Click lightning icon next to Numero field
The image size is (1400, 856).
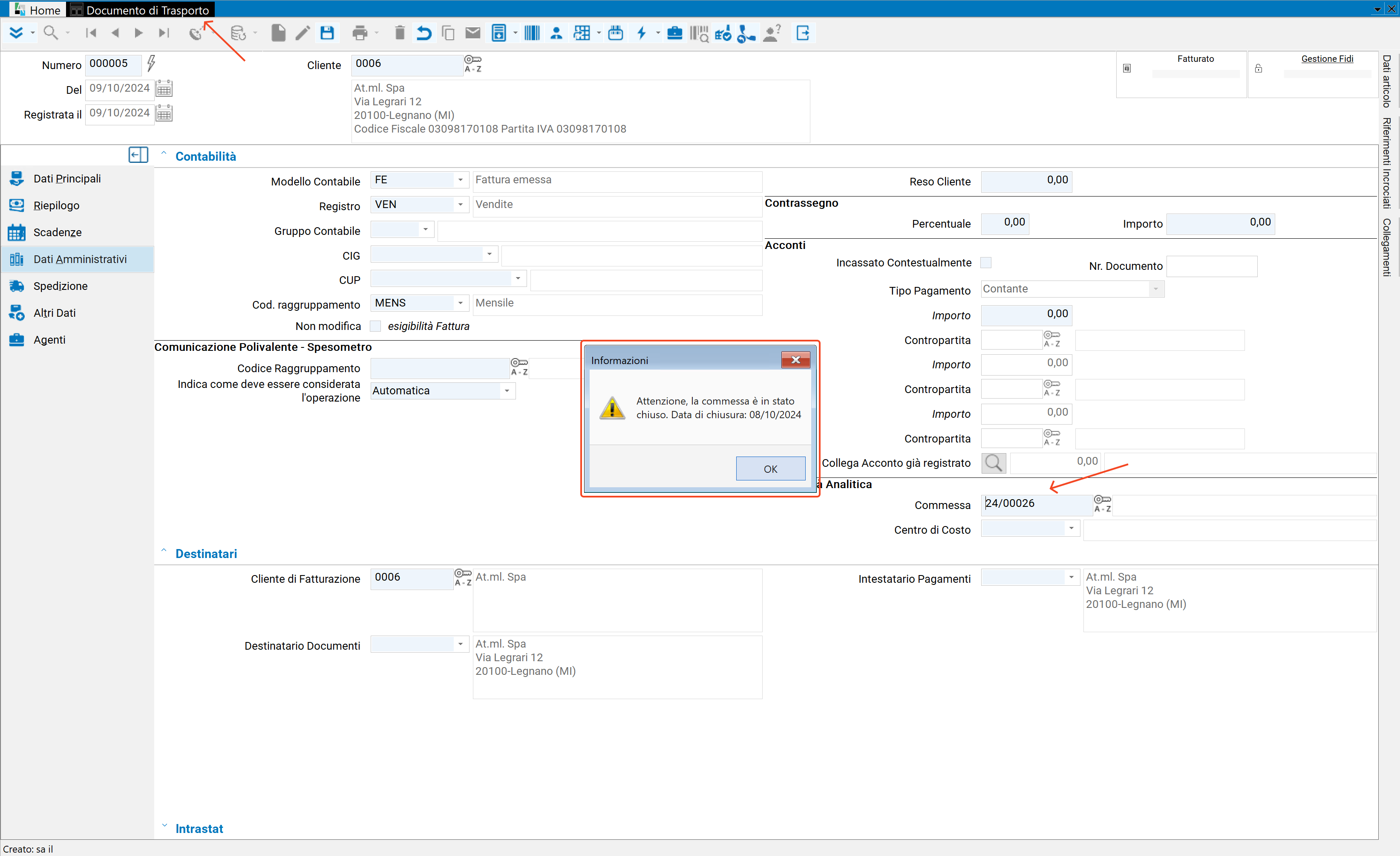click(x=151, y=63)
